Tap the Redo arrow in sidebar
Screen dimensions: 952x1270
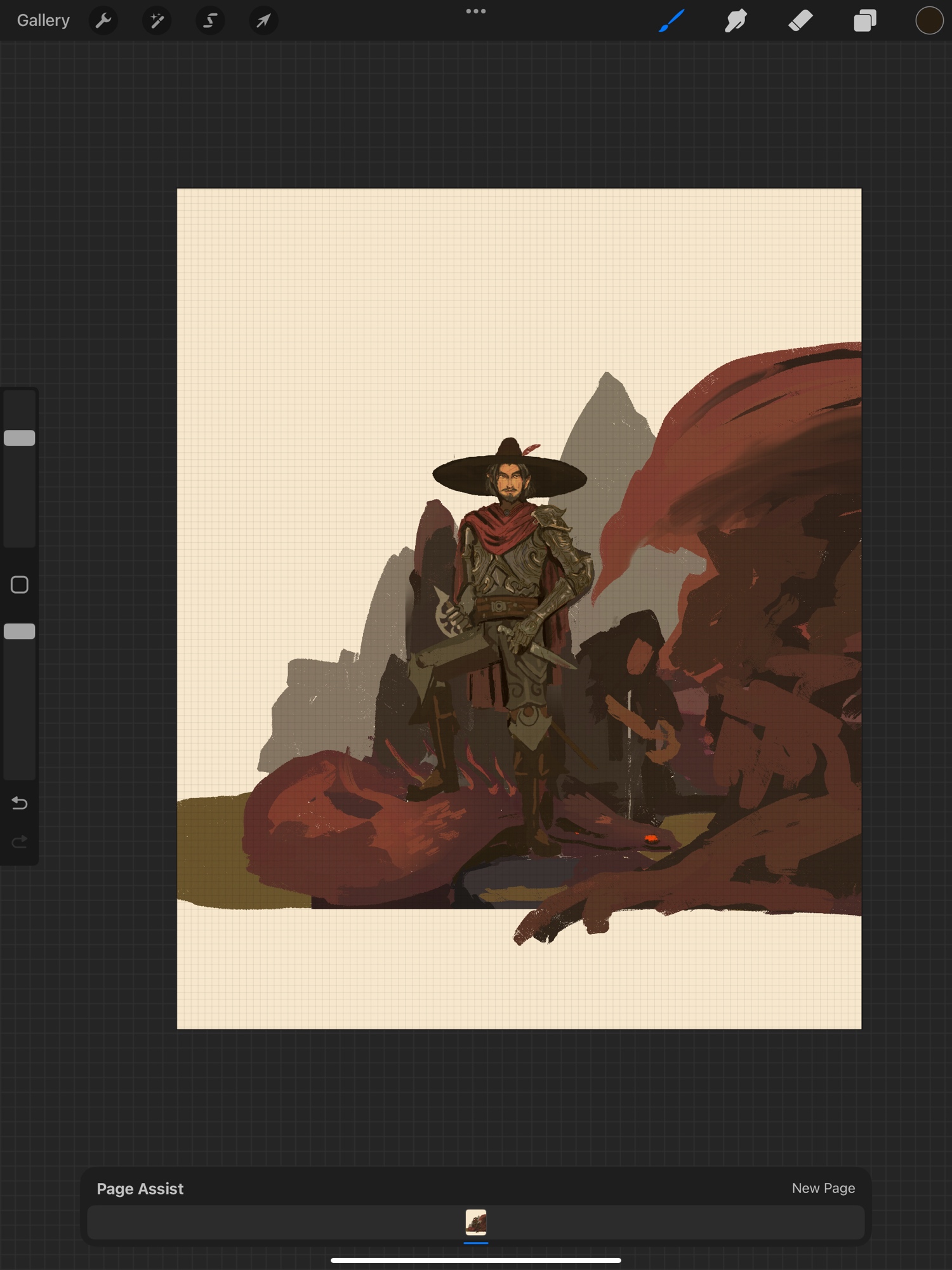pos(20,842)
